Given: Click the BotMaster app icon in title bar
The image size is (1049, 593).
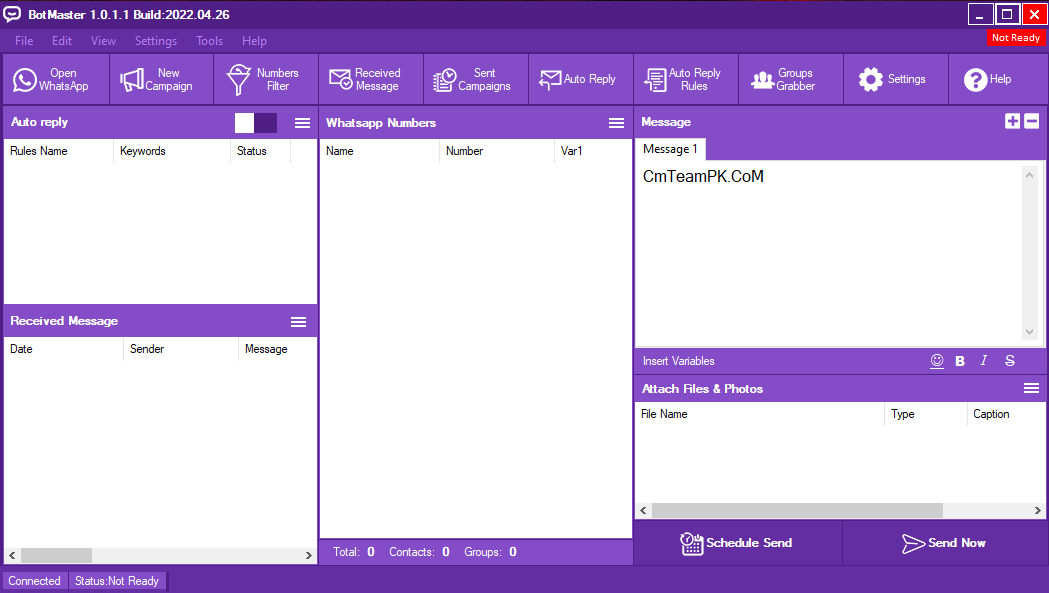Looking at the screenshot, I should coord(12,14).
